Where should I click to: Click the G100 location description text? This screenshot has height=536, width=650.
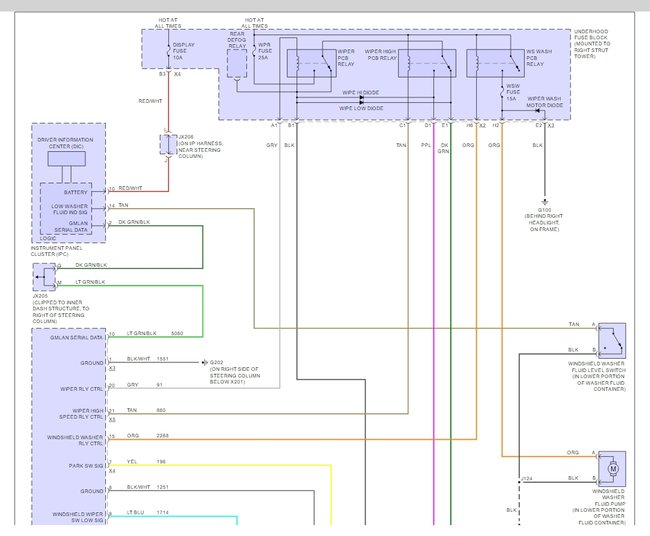tap(544, 223)
